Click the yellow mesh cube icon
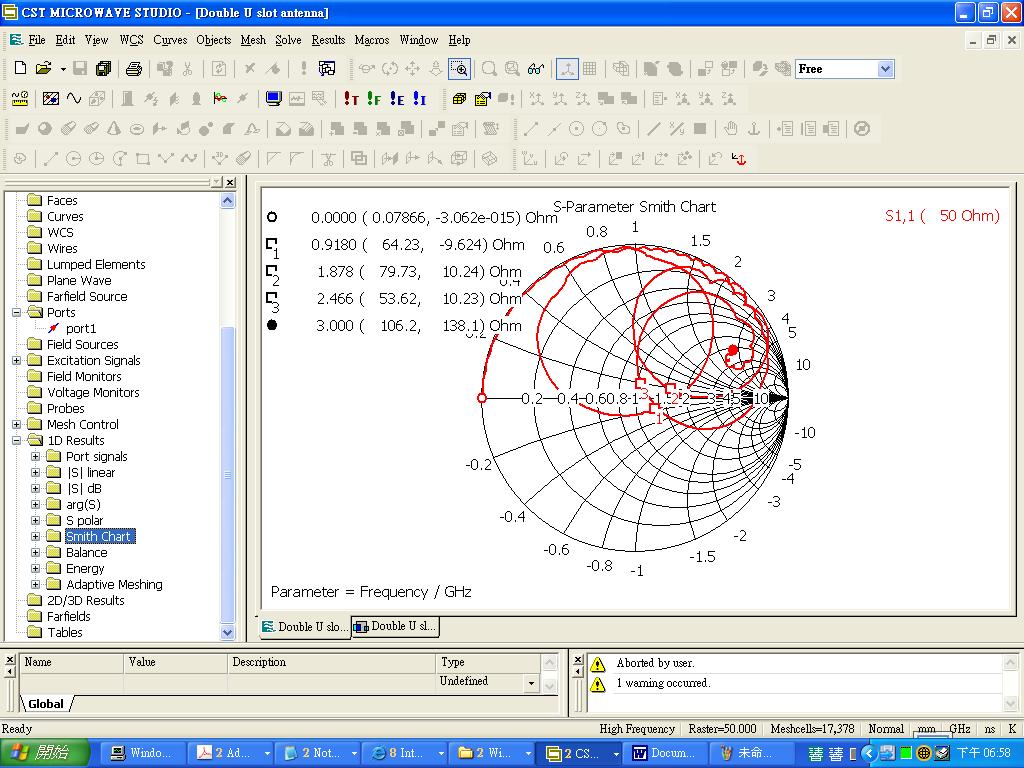The image size is (1024, 768). click(x=459, y=99)
